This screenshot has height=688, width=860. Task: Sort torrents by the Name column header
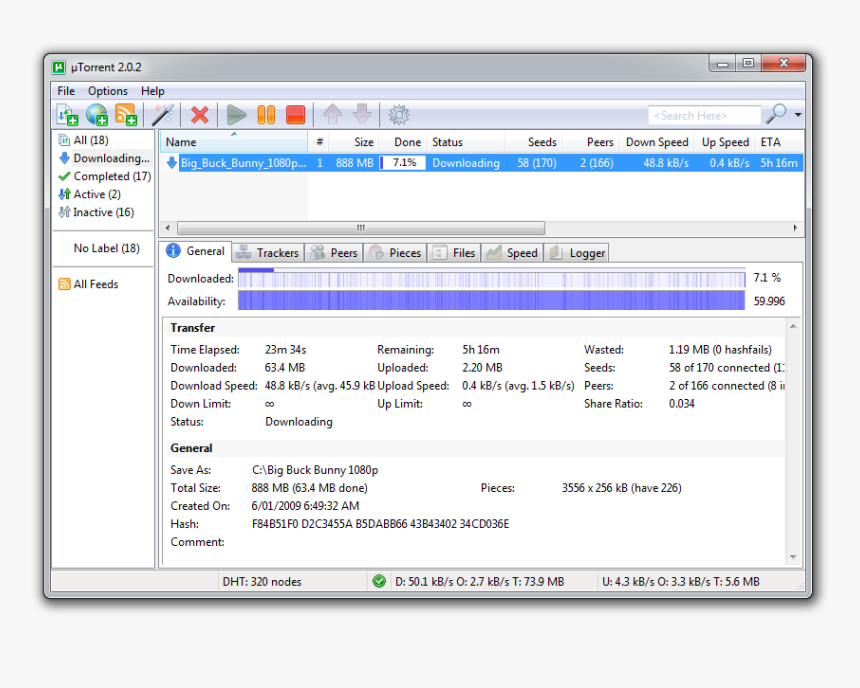coord(234,142)
